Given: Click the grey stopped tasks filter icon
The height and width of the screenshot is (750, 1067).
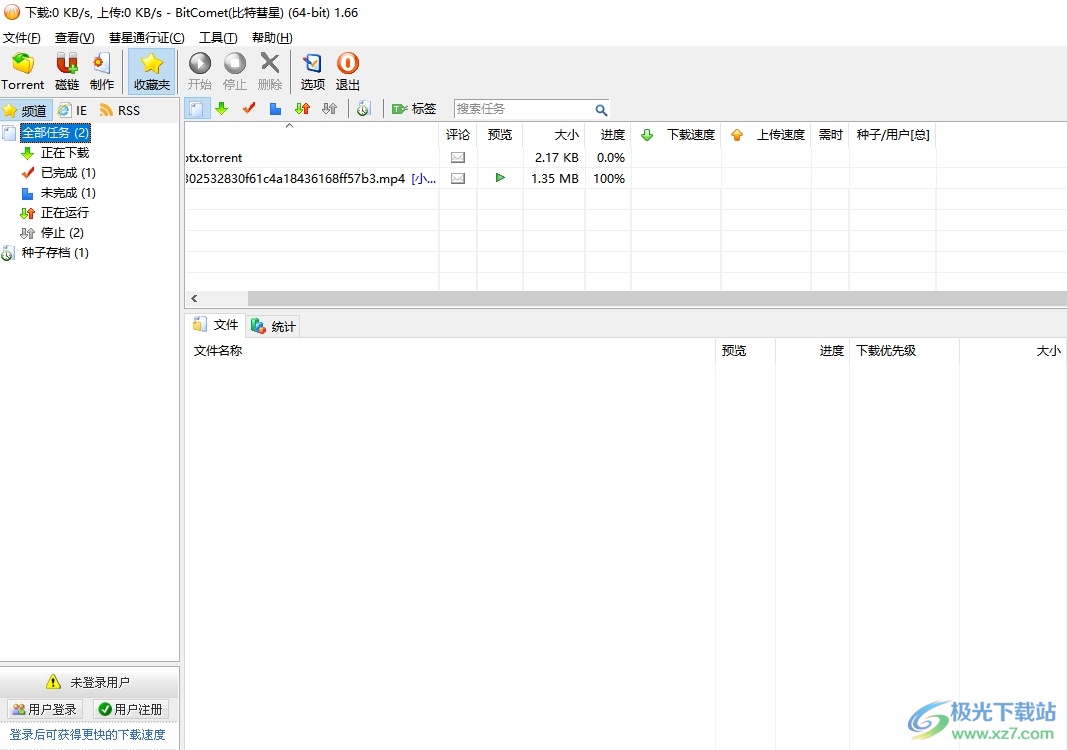Looking at the screenshot, I should point(330,109).
